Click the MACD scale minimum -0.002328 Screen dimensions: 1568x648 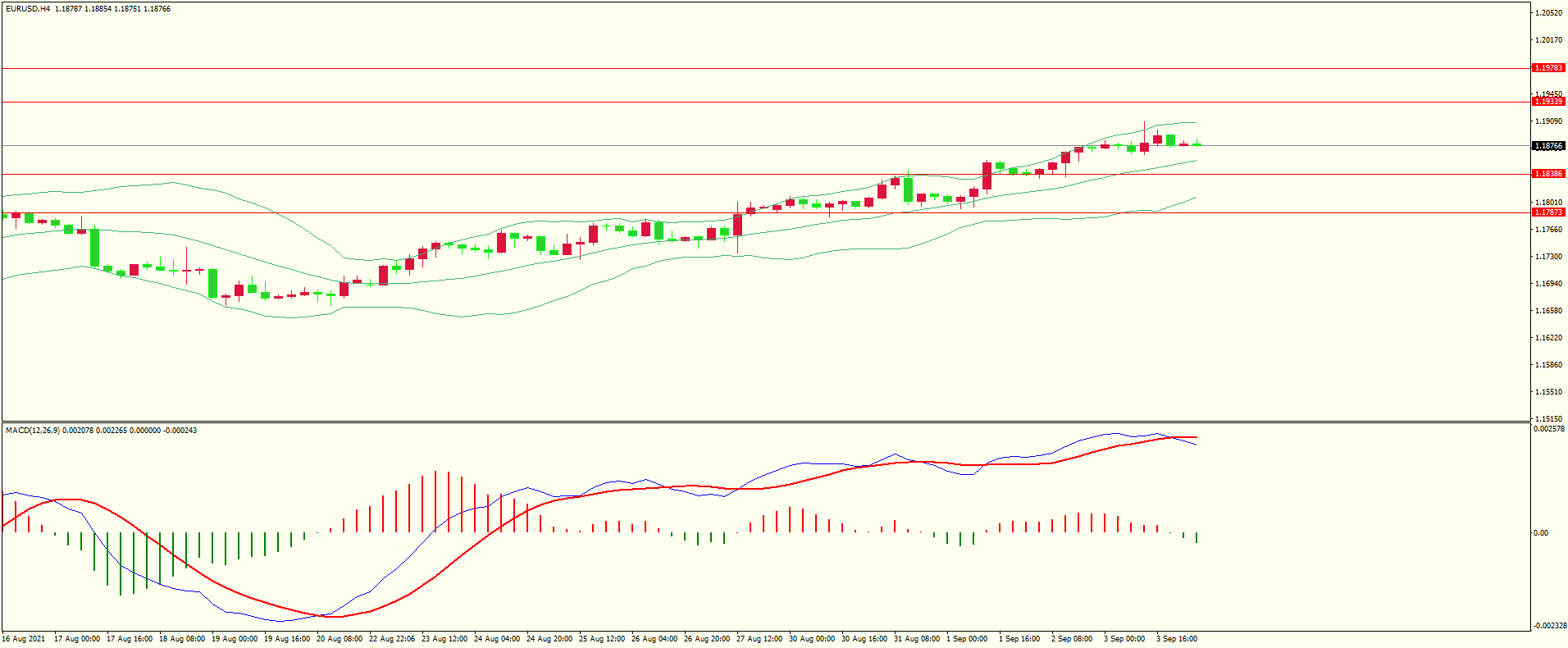click(1549, 626)
